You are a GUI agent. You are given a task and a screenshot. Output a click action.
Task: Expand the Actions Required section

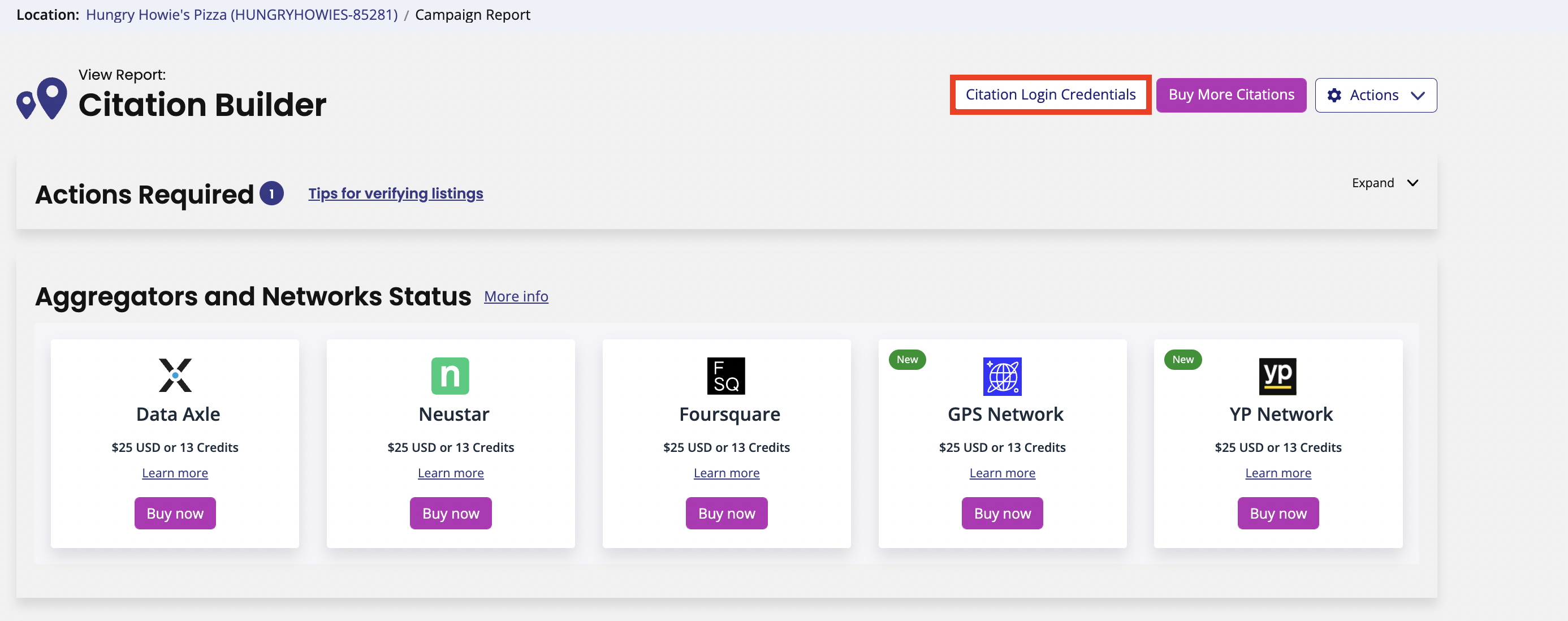[1385, 183]
